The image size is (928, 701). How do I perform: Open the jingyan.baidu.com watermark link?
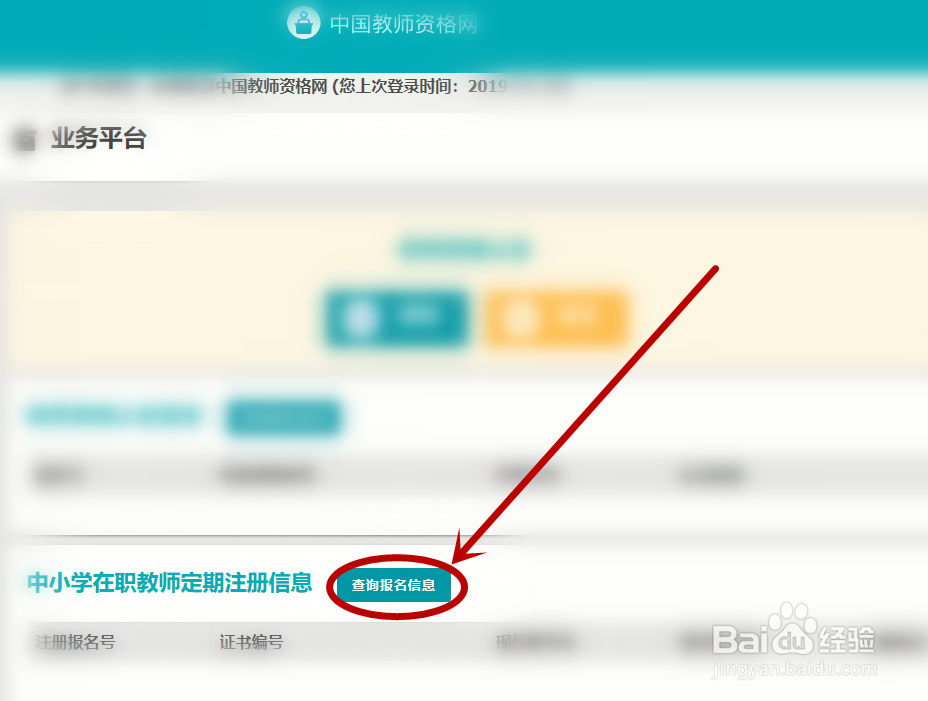[x=794, y=669]
